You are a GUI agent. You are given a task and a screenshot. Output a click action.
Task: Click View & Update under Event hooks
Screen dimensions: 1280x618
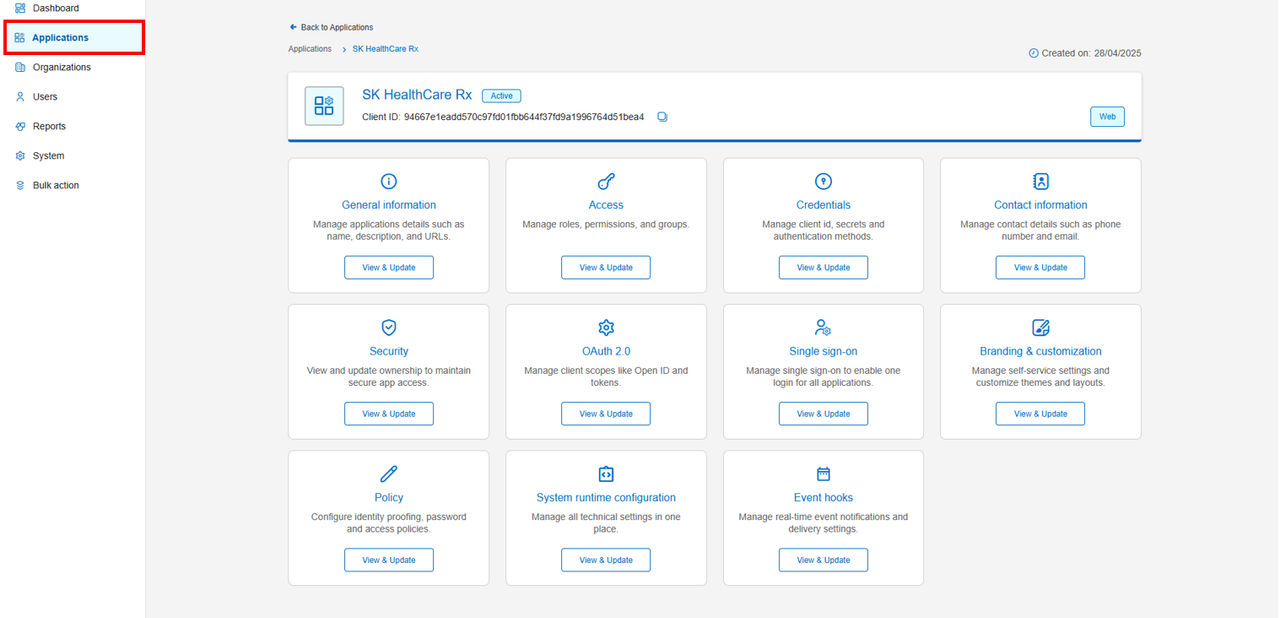click(823, 560)
